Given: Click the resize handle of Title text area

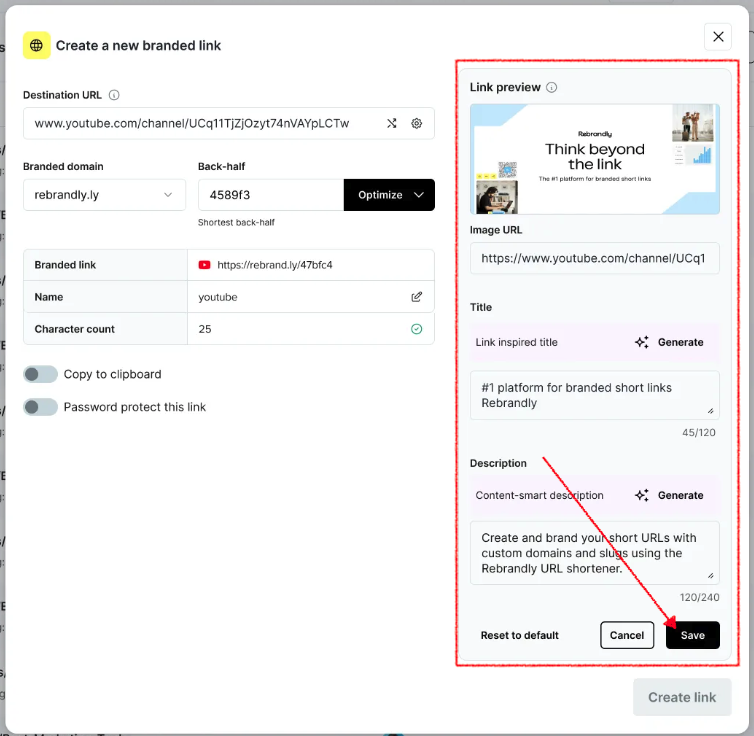Looking at the screenshot, I should click(711, 411).
